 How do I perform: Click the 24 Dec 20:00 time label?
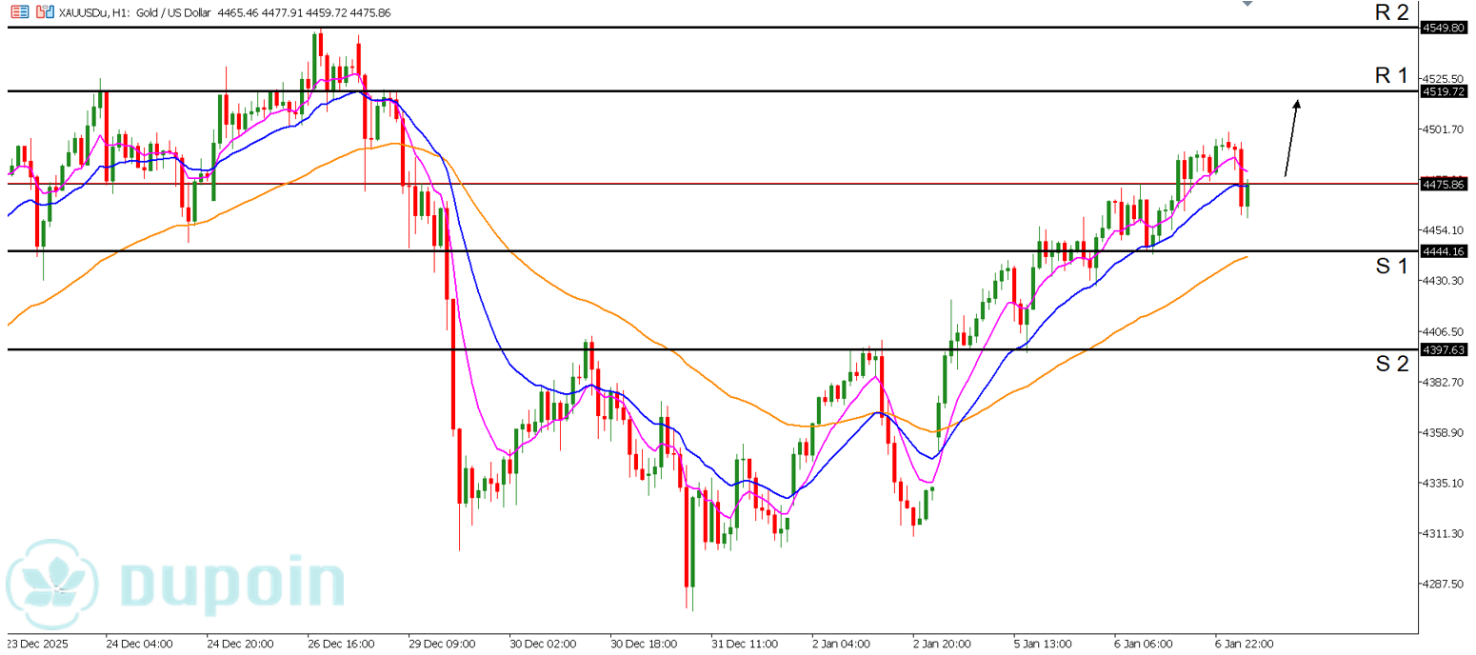pyautogui.click(x=240, y=644)
